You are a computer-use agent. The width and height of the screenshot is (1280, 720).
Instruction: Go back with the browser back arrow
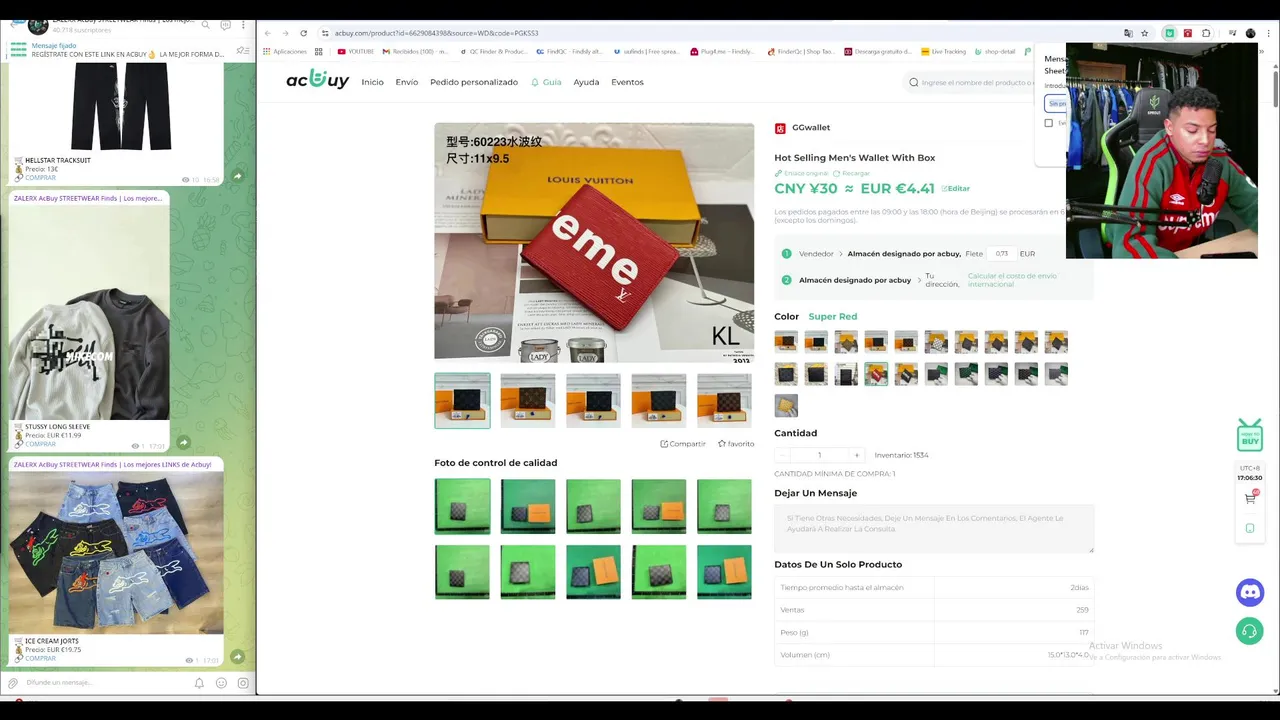click(x=268, y=33)
